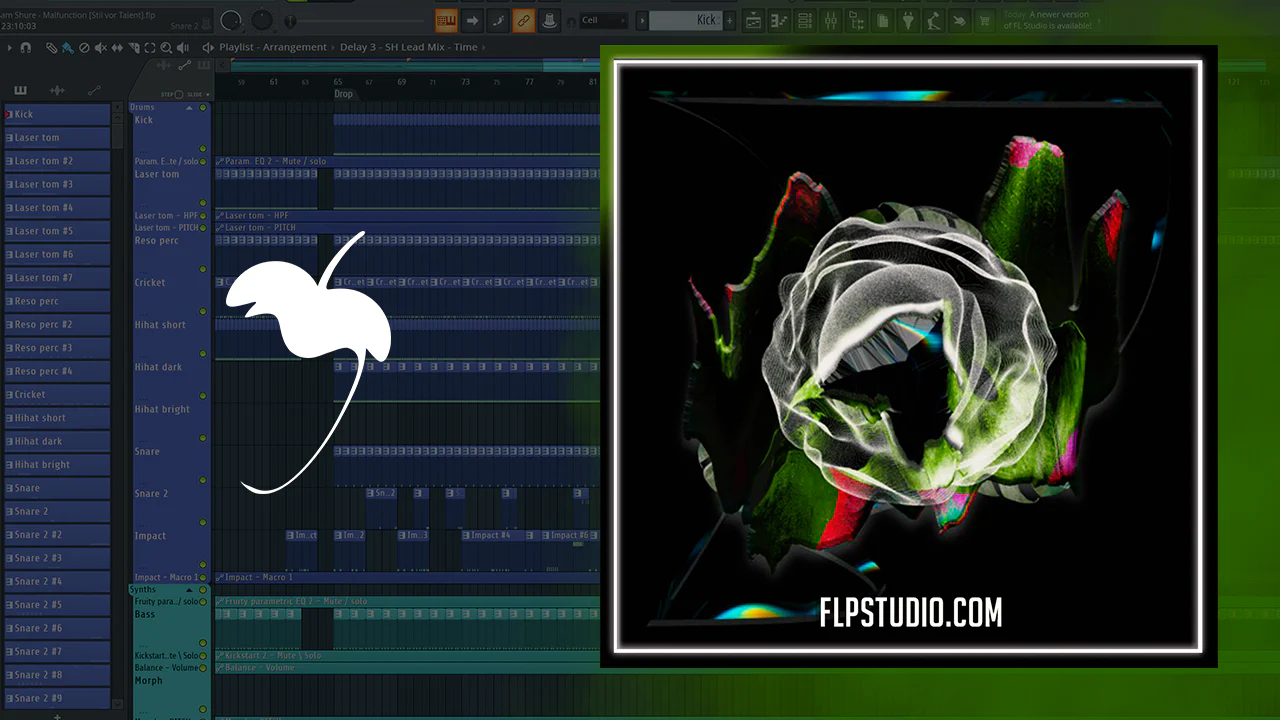Click the snap magnet icon beside Cell

click(571, 20)
